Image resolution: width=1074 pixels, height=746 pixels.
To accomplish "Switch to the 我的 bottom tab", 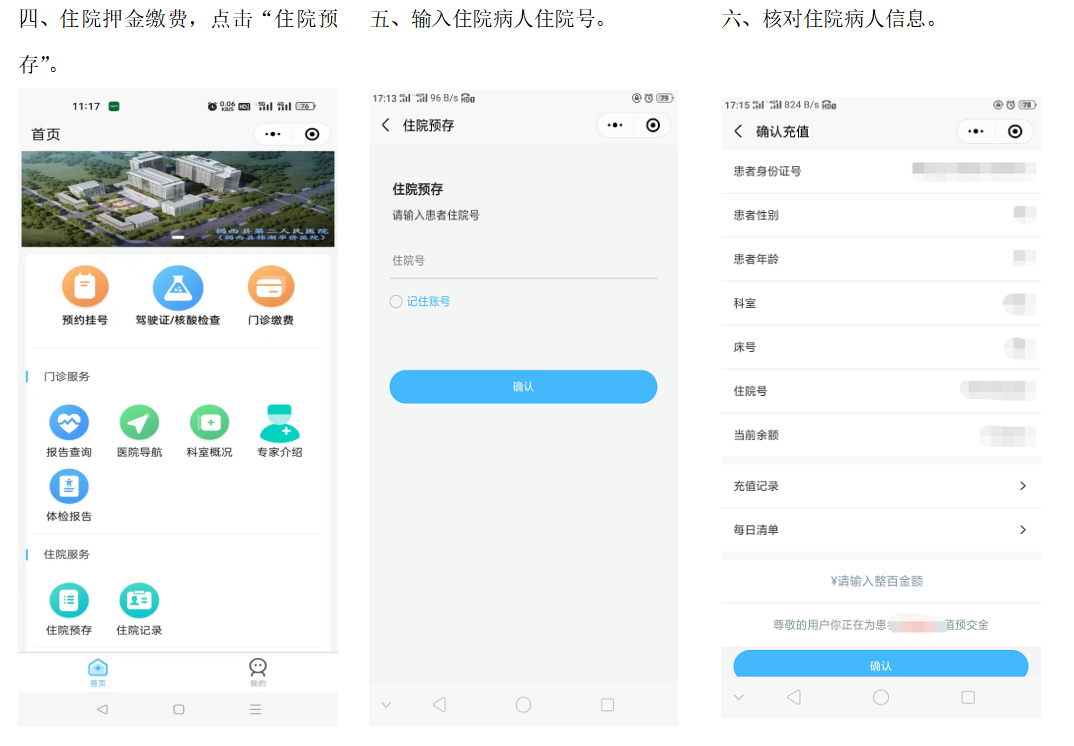I will pyautogui.click(x=258, y=672).
